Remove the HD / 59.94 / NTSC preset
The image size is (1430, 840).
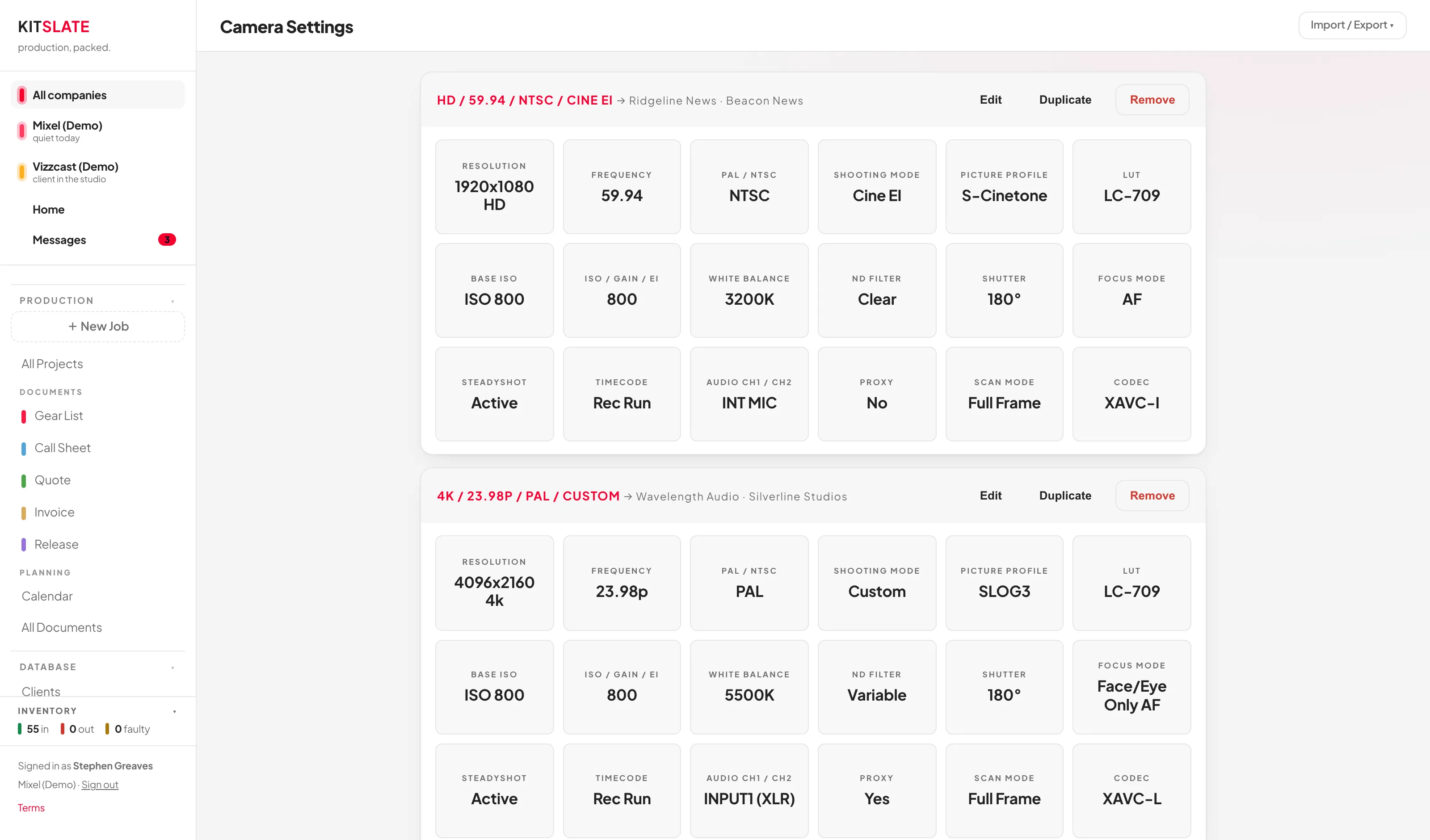point(1152,99)
